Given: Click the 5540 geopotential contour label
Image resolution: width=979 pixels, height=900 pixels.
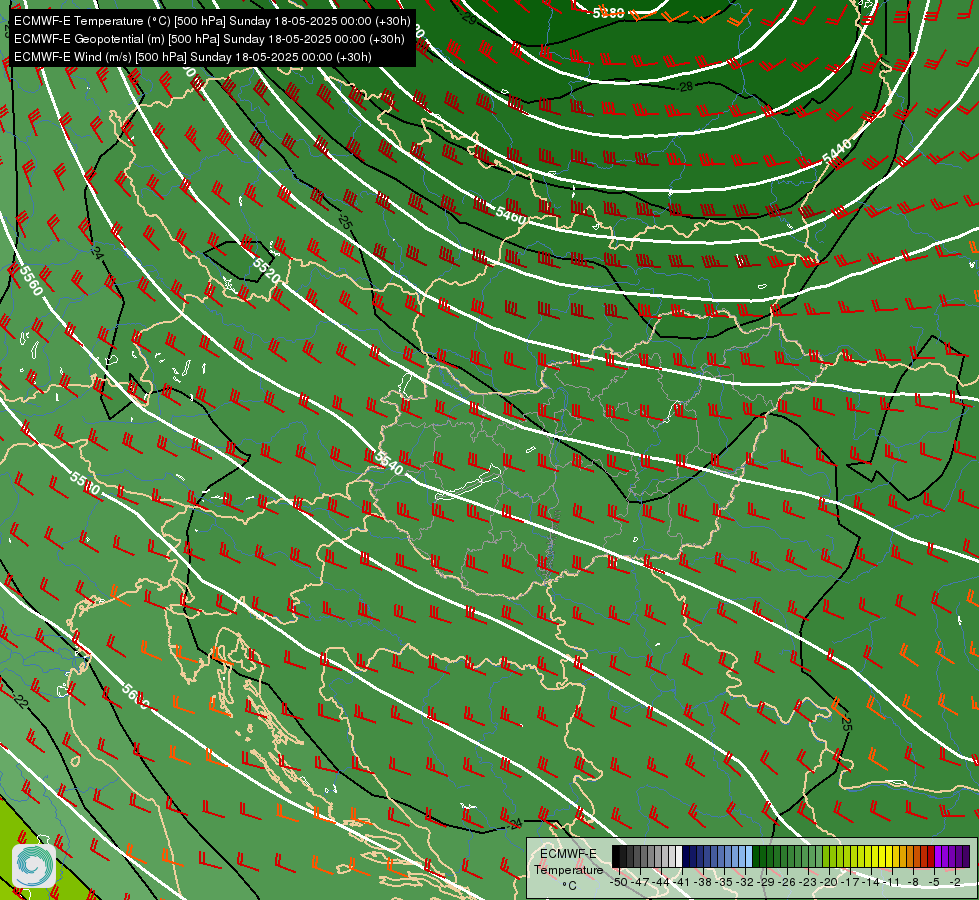Looking at the screenshot, I should 389,462.
